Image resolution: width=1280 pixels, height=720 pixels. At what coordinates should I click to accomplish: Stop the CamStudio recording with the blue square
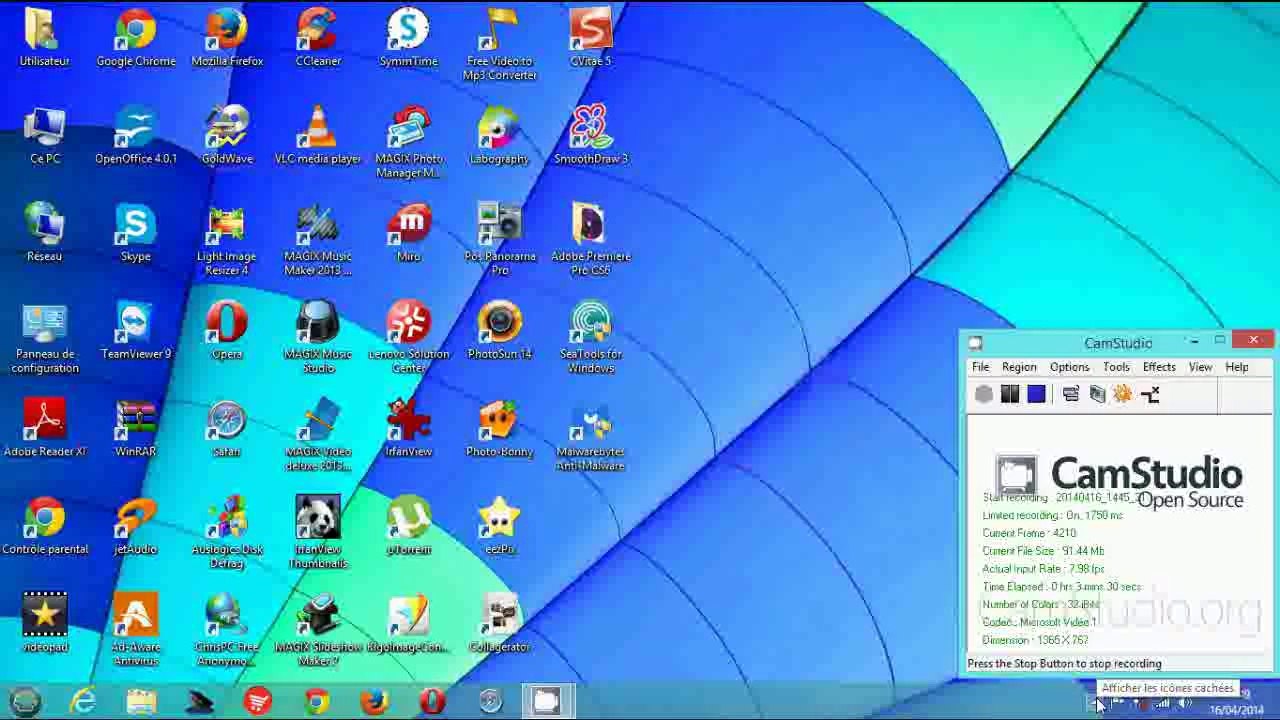click(1036, 394)
